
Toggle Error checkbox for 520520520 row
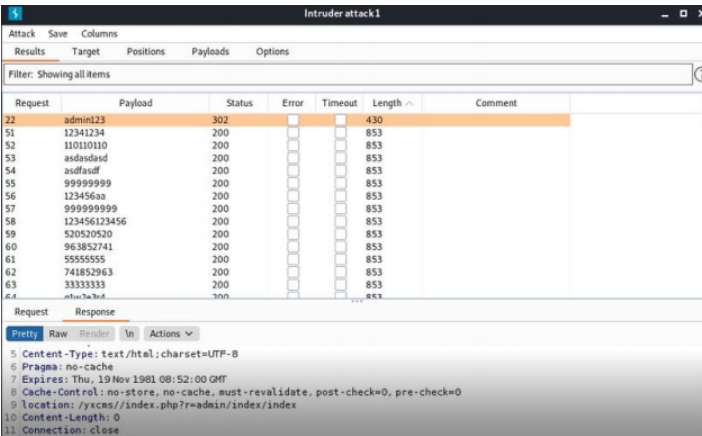coord(293,234)
